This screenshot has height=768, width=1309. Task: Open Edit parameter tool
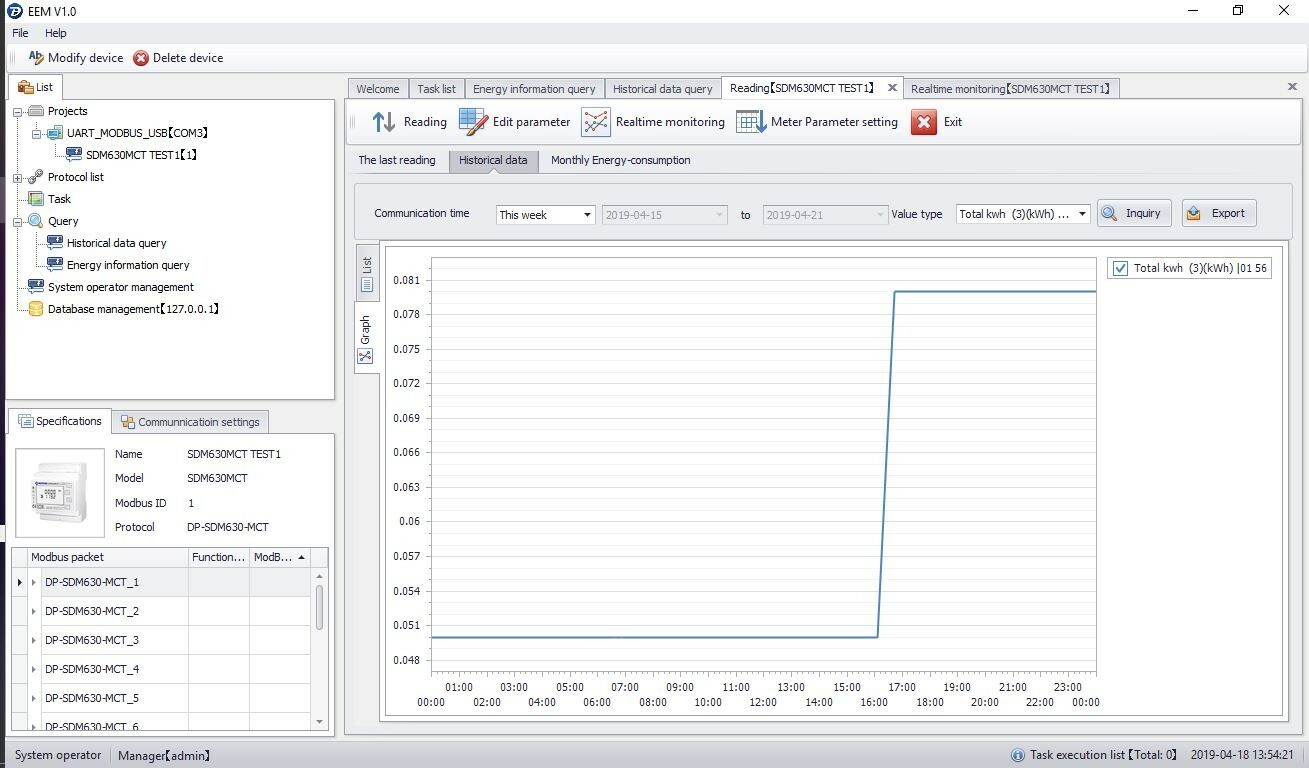473,122
